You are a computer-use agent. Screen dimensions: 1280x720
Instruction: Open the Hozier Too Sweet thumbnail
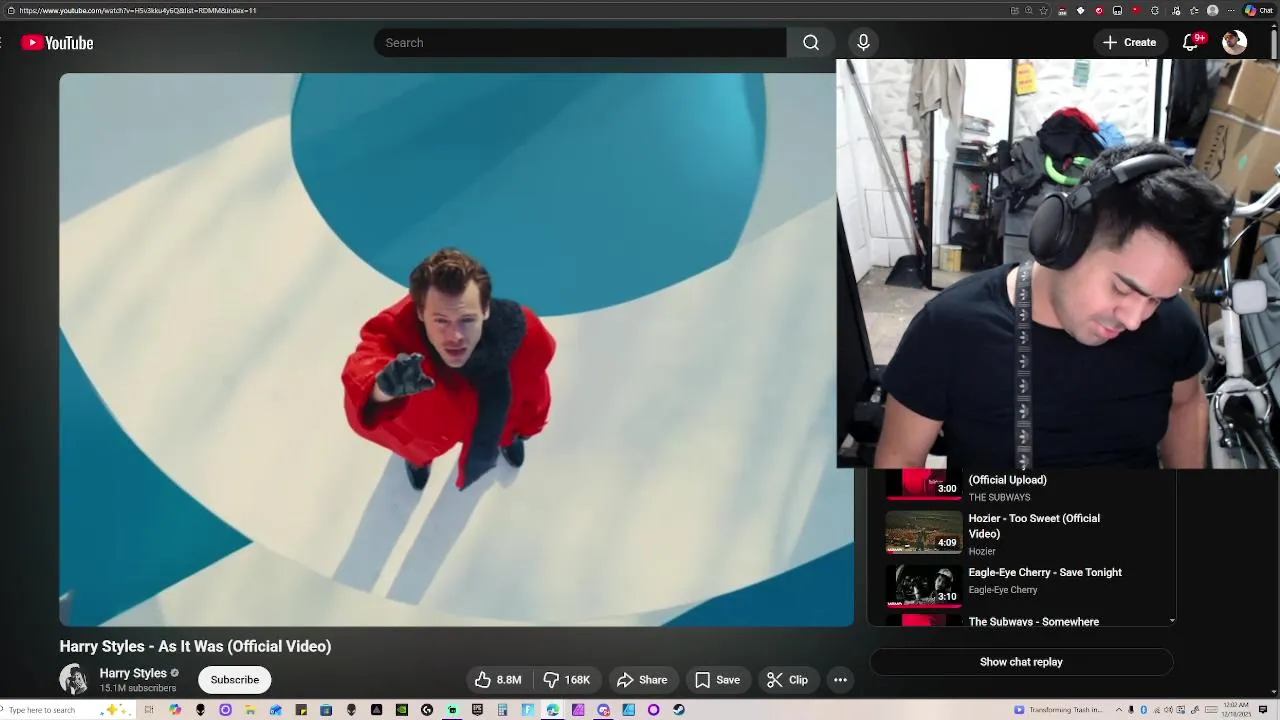pos(924,533)
